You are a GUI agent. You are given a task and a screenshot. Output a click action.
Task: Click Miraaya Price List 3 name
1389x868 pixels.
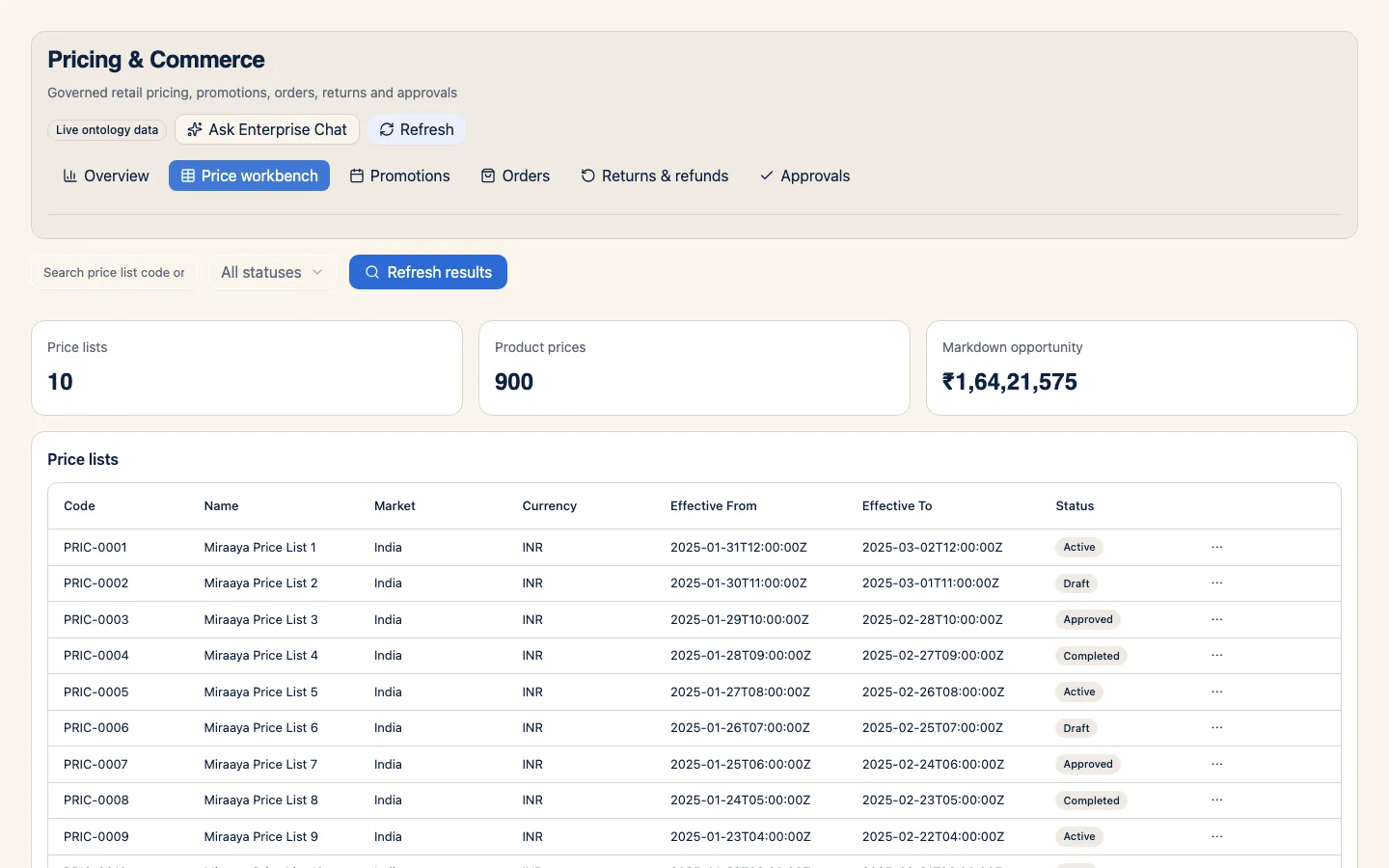tap(260, 619)
